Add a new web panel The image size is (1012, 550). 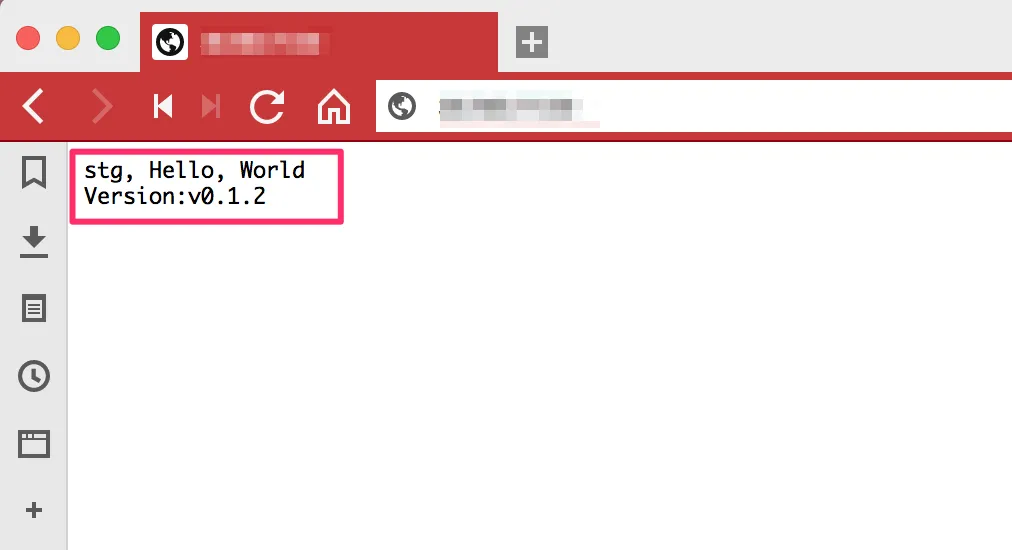click(x=34, y=510)
